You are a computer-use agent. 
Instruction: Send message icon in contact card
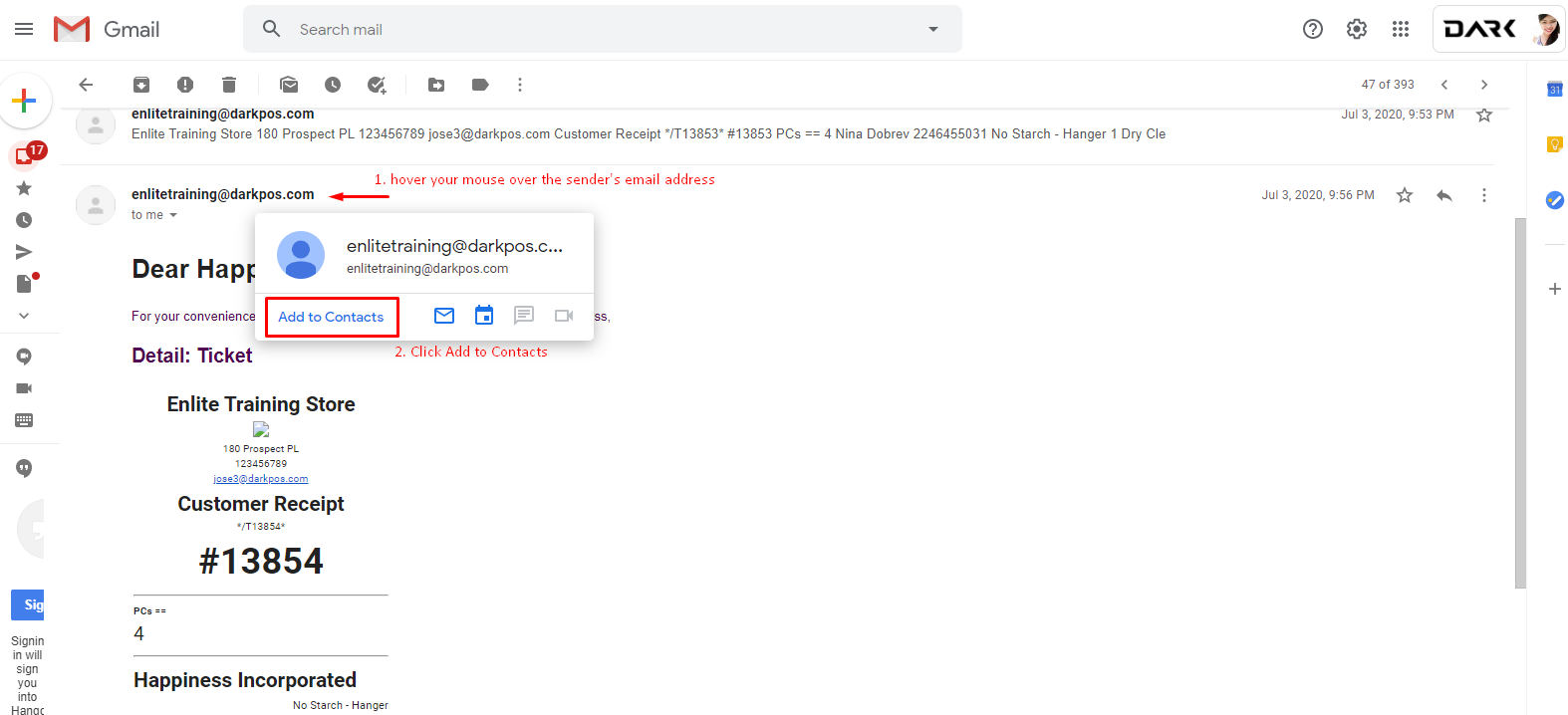[x=524, y=316]
